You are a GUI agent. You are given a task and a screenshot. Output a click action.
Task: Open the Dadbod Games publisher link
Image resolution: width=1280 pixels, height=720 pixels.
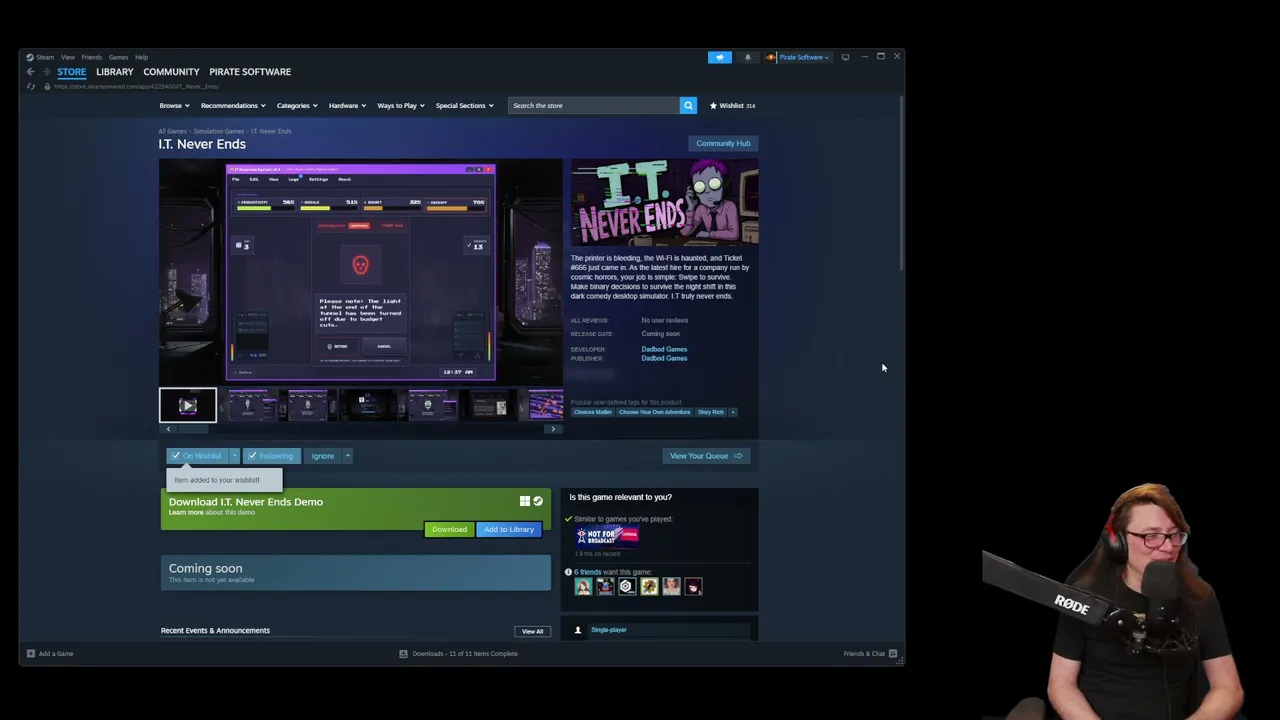[x=664, y=358]
